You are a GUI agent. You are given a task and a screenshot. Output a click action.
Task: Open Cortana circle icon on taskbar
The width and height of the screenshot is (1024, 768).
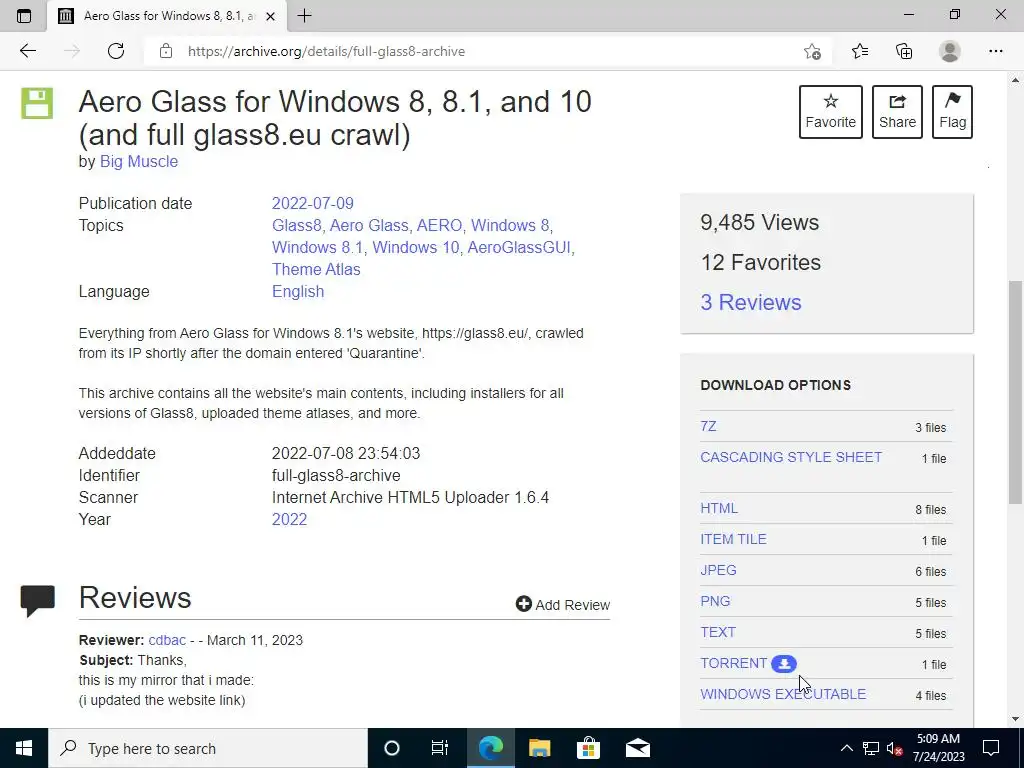coord(391,748)
